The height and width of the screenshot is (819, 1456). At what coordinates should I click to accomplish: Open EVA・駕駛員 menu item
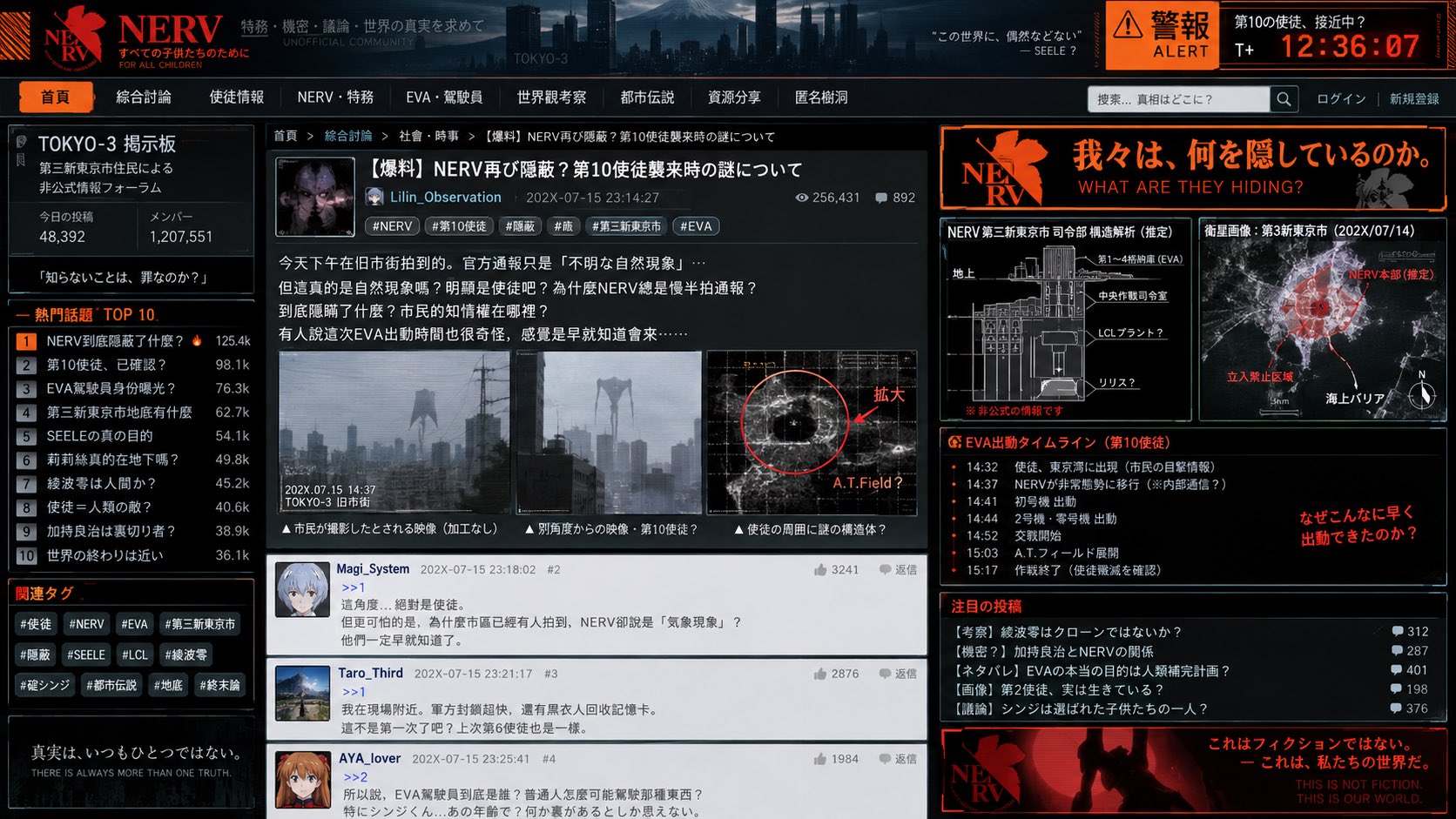click(444, 97)
